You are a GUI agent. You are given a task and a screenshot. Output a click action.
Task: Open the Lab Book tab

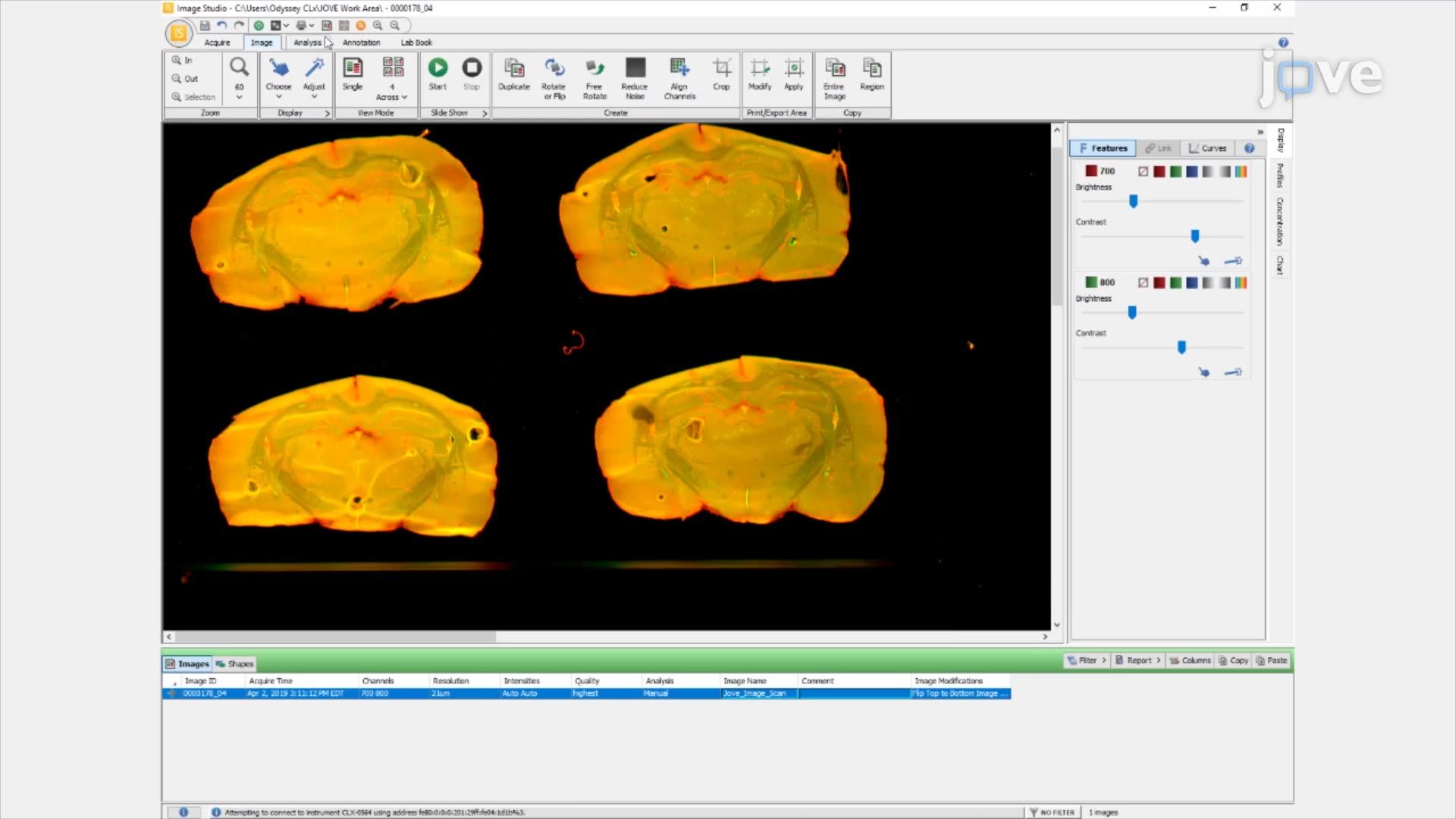click(x=415, y=42)
